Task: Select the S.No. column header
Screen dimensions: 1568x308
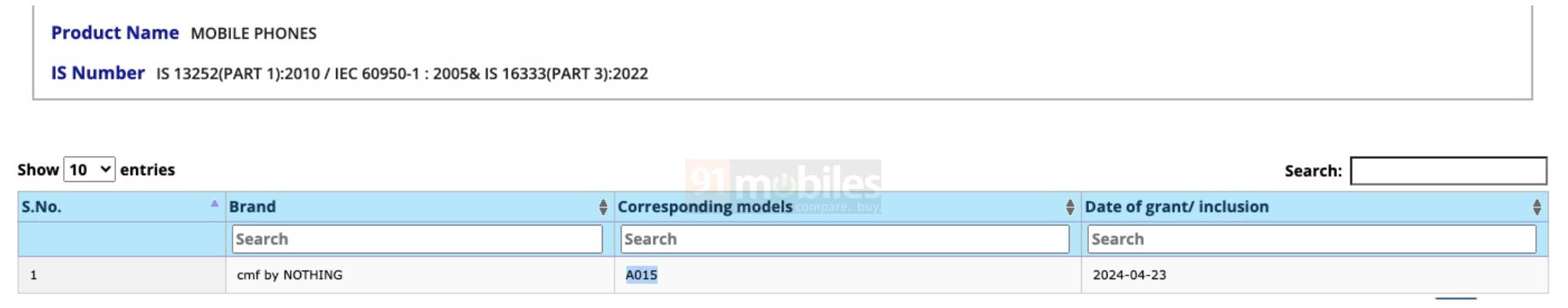Action: click(42, 207)
